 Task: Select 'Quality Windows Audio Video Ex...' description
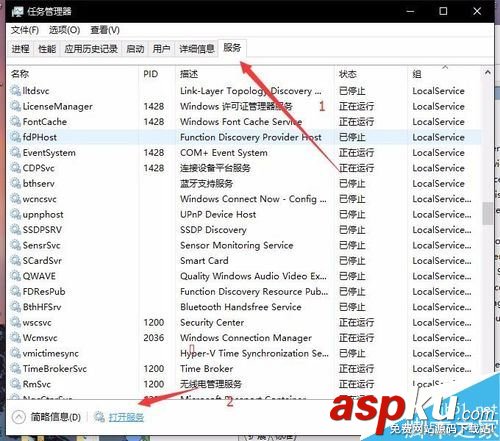point(253,276)
